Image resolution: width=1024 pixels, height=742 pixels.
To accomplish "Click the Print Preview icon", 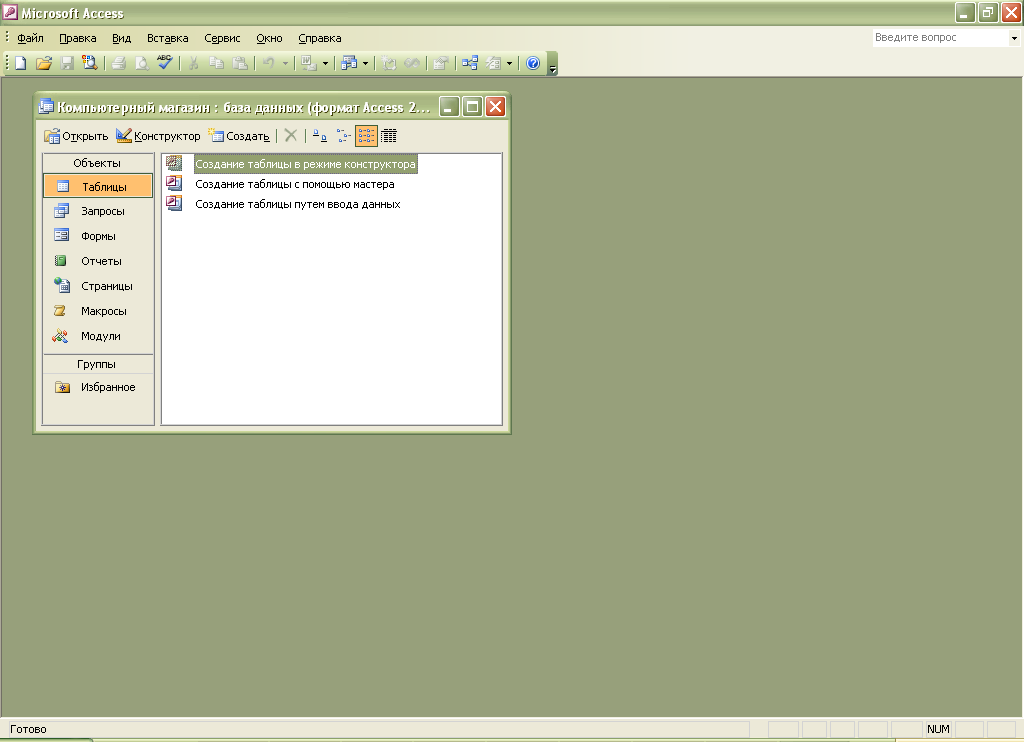I will tap(141, 63).
